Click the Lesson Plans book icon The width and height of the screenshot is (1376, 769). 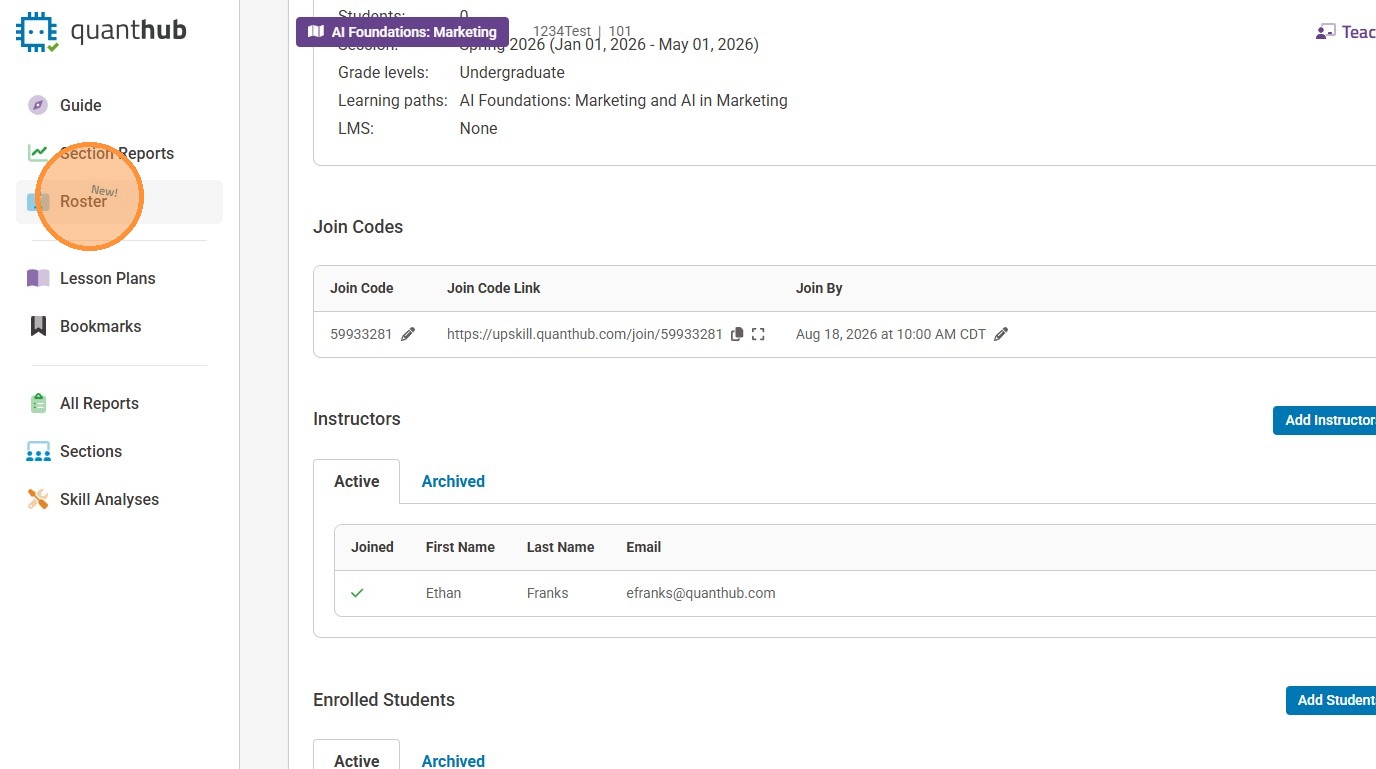click(x=38, y=278)
